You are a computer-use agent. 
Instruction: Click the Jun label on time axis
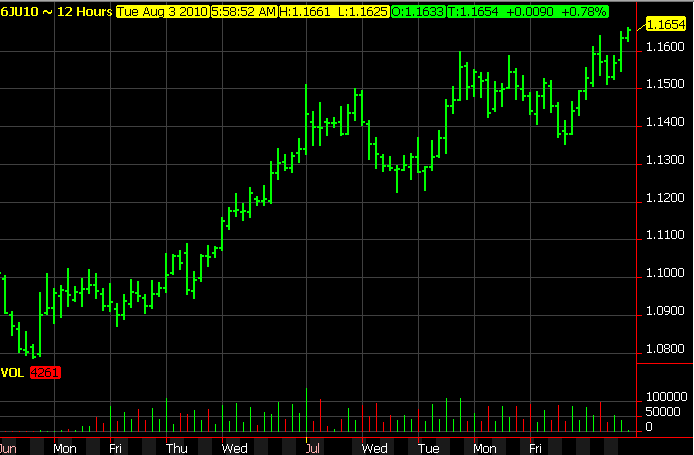click(x=8, y=448)
